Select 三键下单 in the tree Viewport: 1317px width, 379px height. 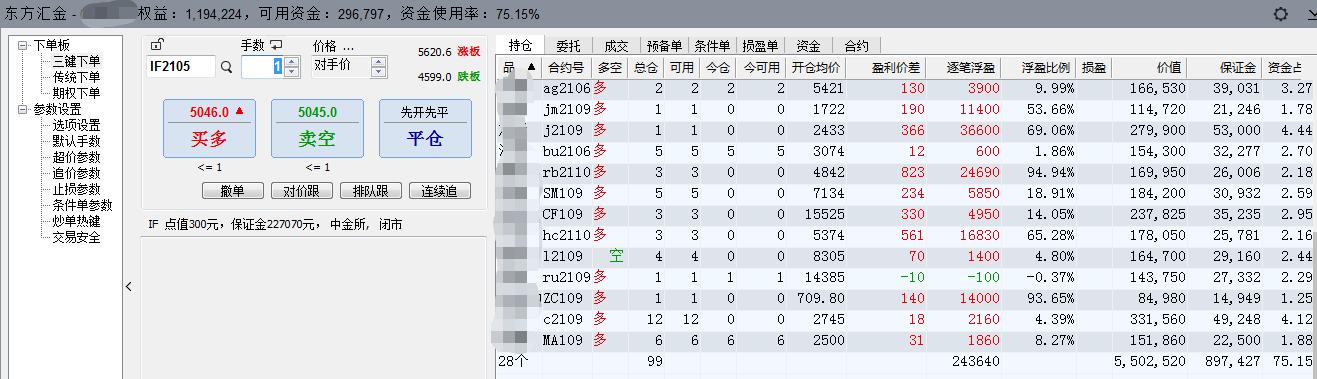(76, 62)
